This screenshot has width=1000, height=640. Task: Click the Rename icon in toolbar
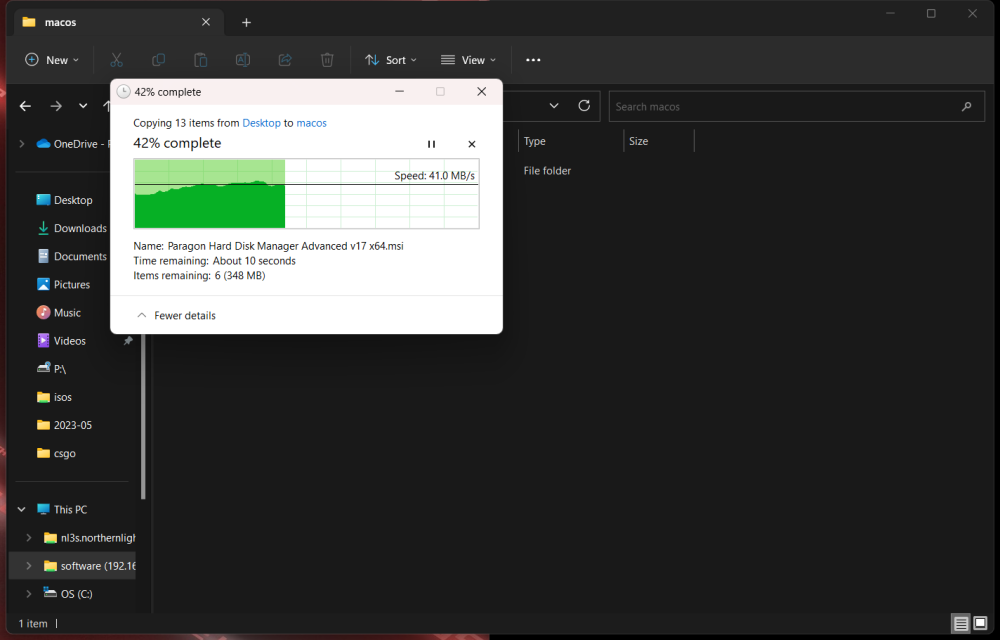[242, 60]
